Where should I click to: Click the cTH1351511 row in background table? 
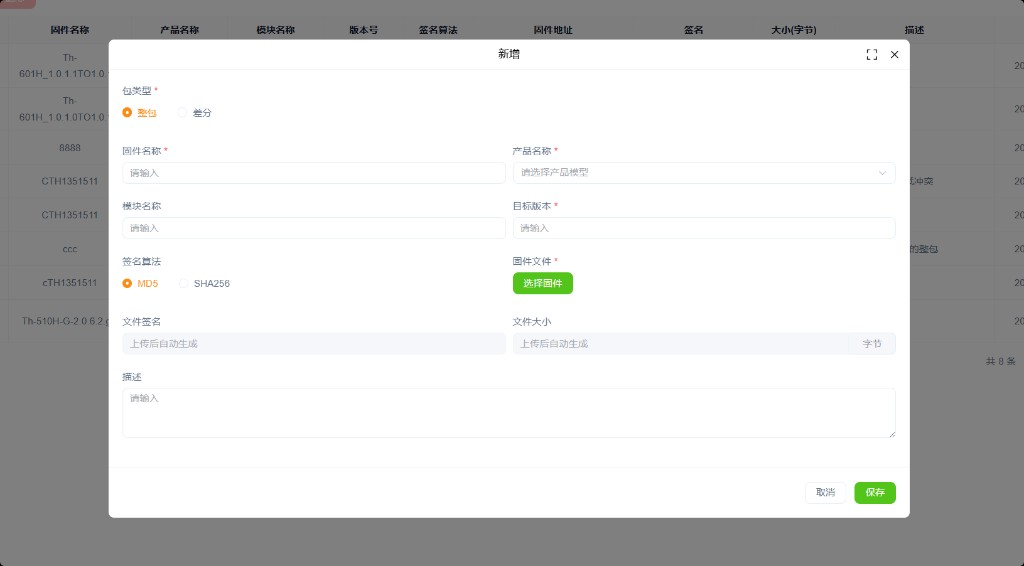pyautogui.click(x=70, y=283)
